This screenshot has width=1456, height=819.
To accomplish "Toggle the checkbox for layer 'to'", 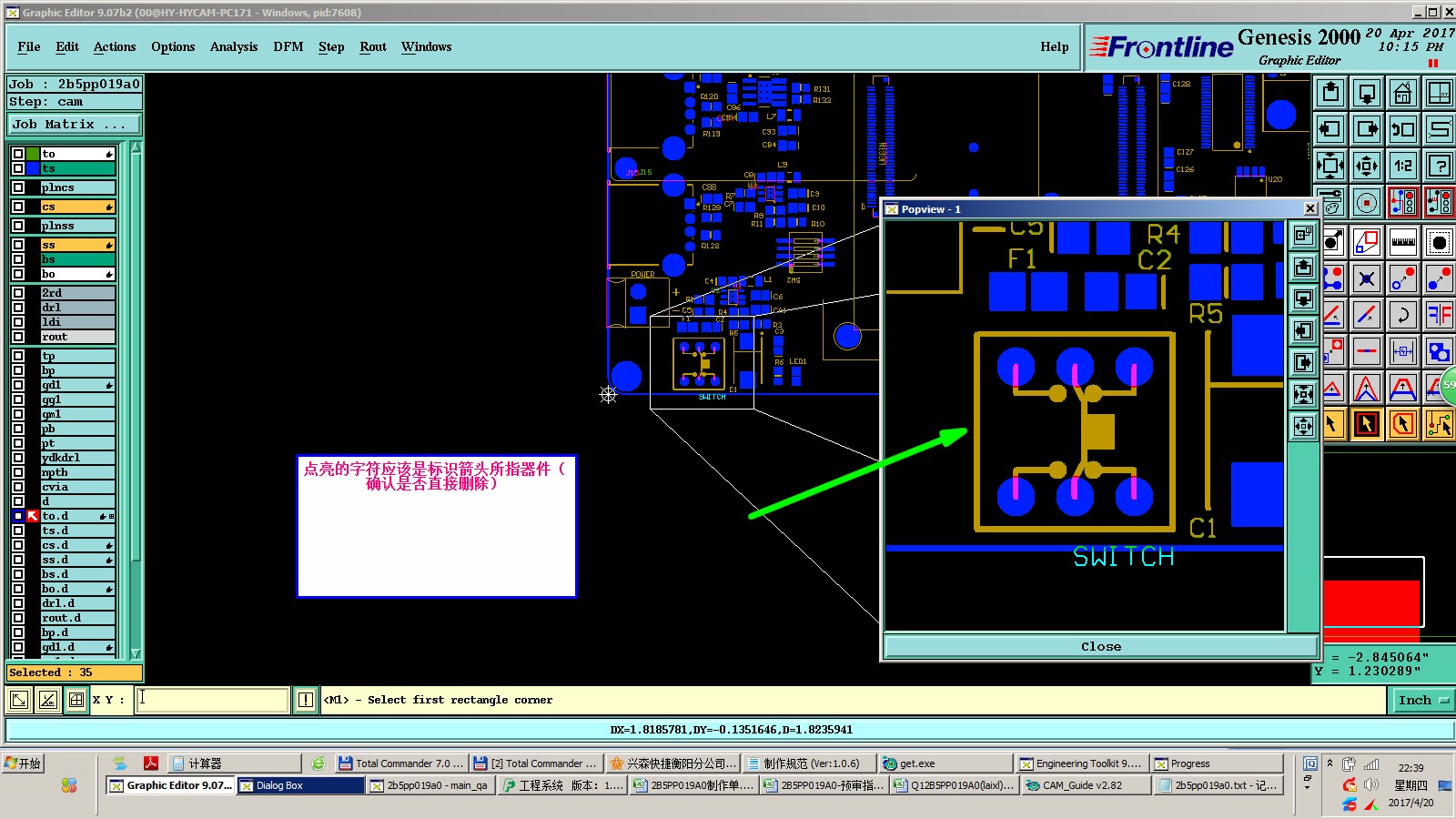I will point(17,154).
